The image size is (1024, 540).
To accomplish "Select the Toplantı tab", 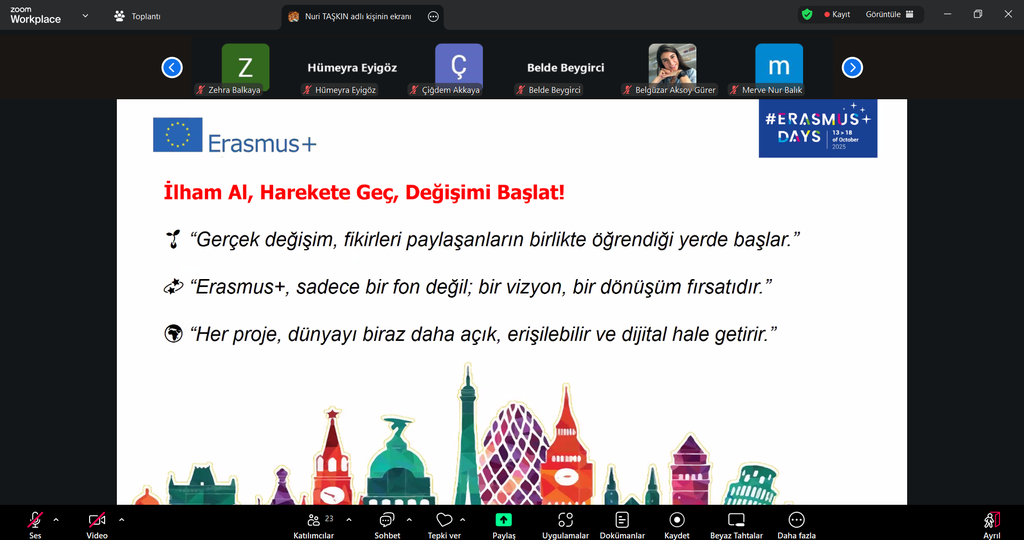I will coord(138,16).
